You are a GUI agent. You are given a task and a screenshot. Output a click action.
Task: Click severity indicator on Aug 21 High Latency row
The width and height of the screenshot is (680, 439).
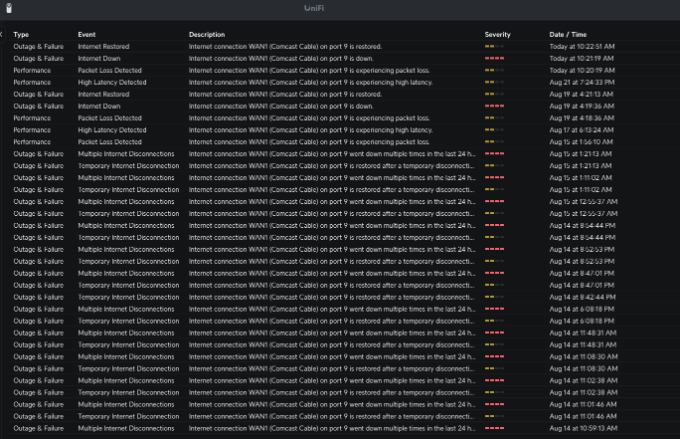(x=494, y=82)
